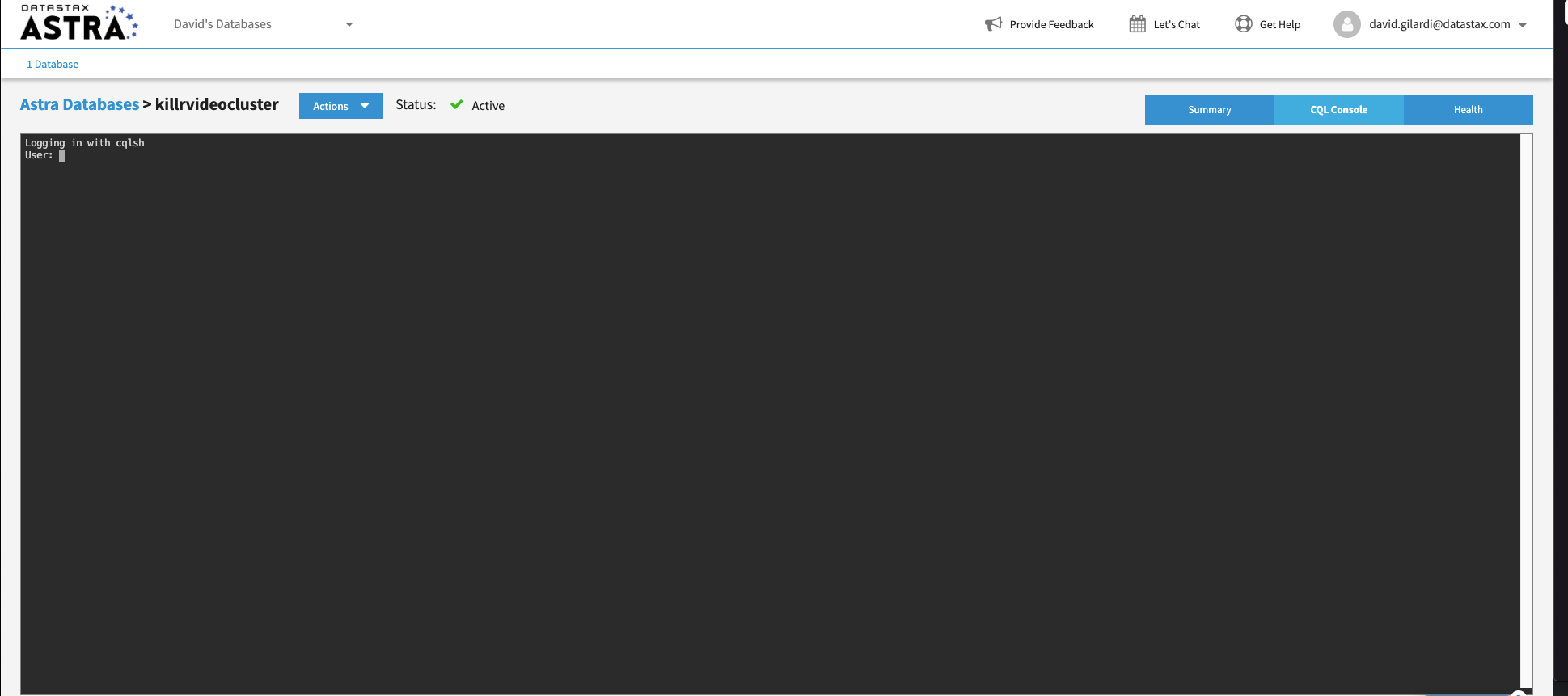
Task: Expand the david.gilardi@datastax.com account menu arrow
Action: (x=1523, y=25)
